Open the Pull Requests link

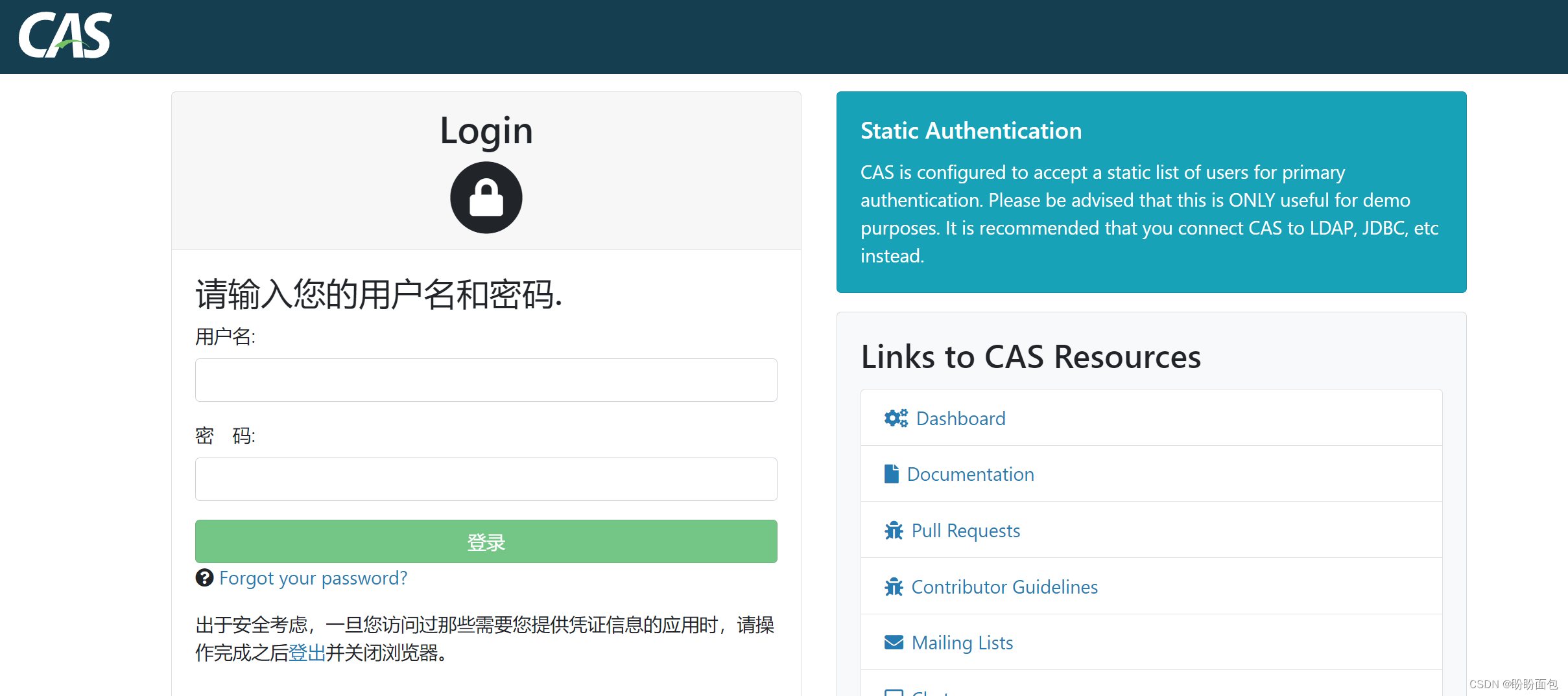coord(966,530)
